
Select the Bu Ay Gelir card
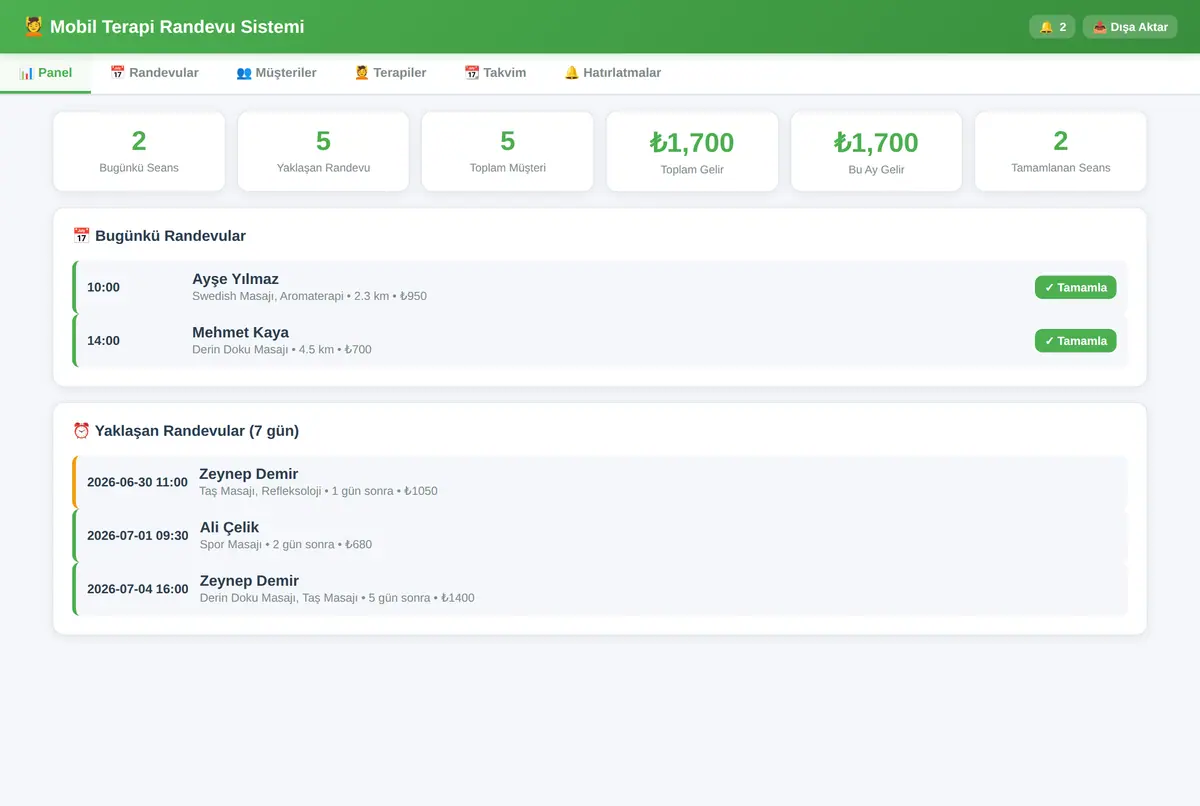click(x=876, y=151)
